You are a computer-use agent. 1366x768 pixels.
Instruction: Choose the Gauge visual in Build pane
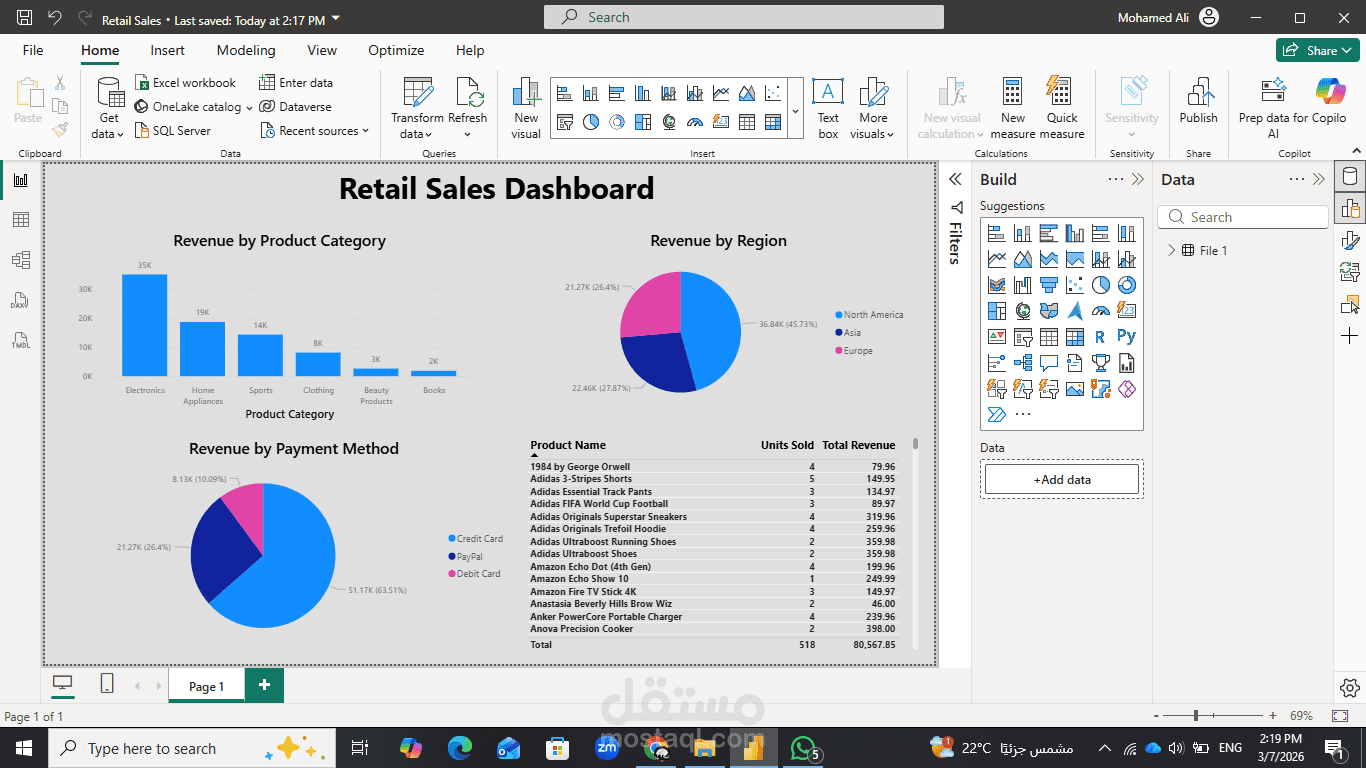[x=1101, y=311]
